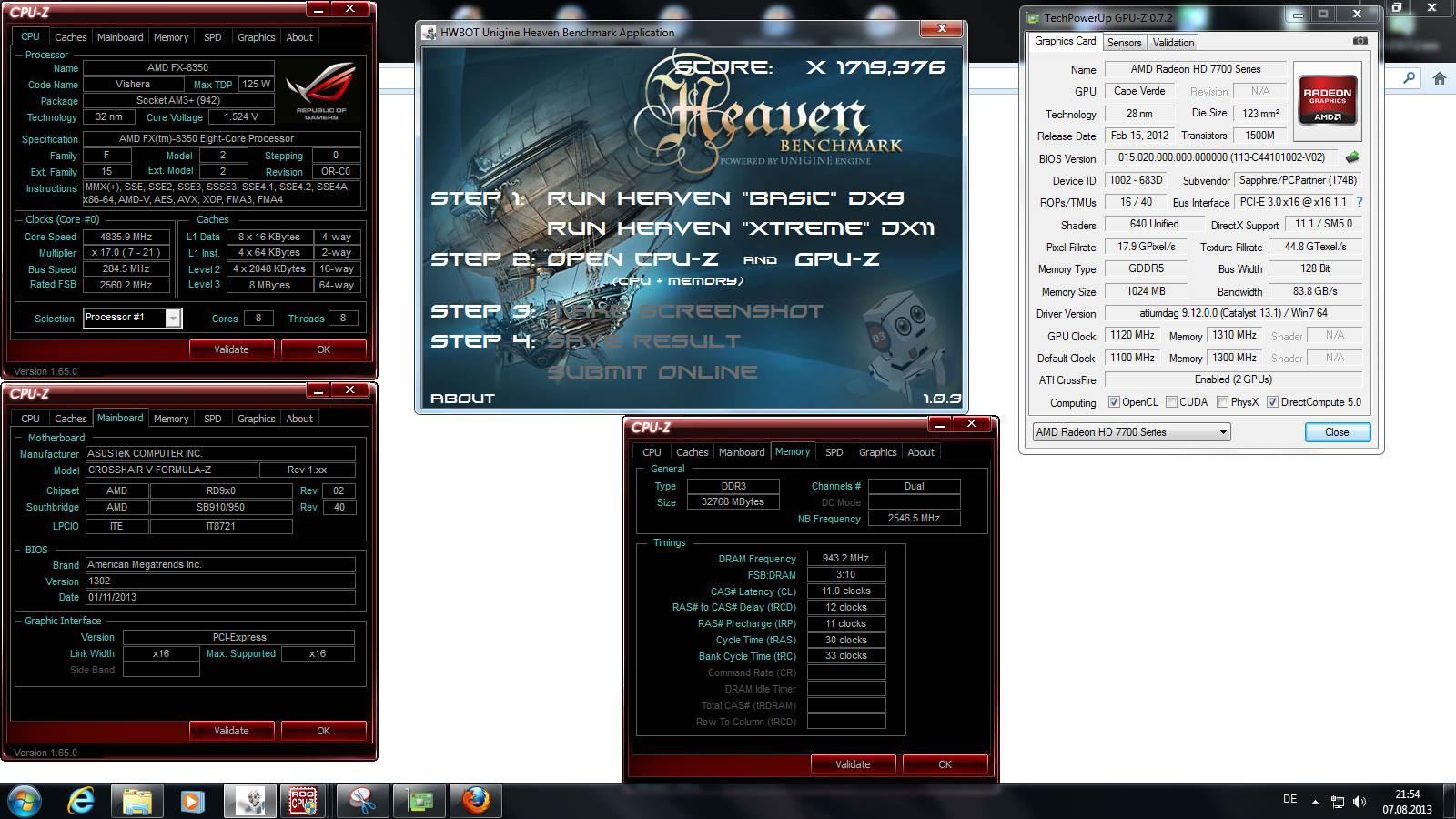Click the DE language indicator in taskbar

(1289, 799)
